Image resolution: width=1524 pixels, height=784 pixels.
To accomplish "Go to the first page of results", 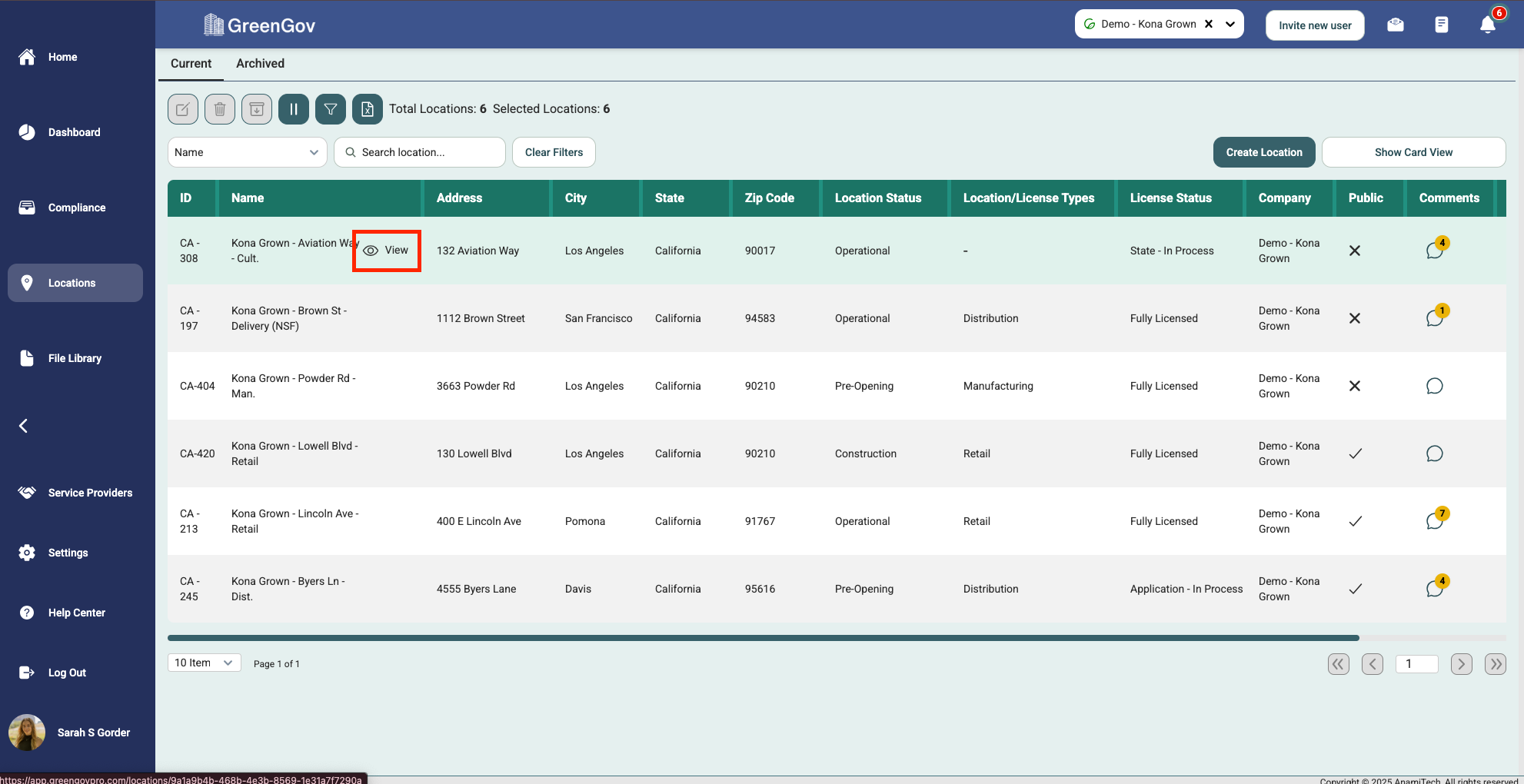I will [x=1339, y=664].
